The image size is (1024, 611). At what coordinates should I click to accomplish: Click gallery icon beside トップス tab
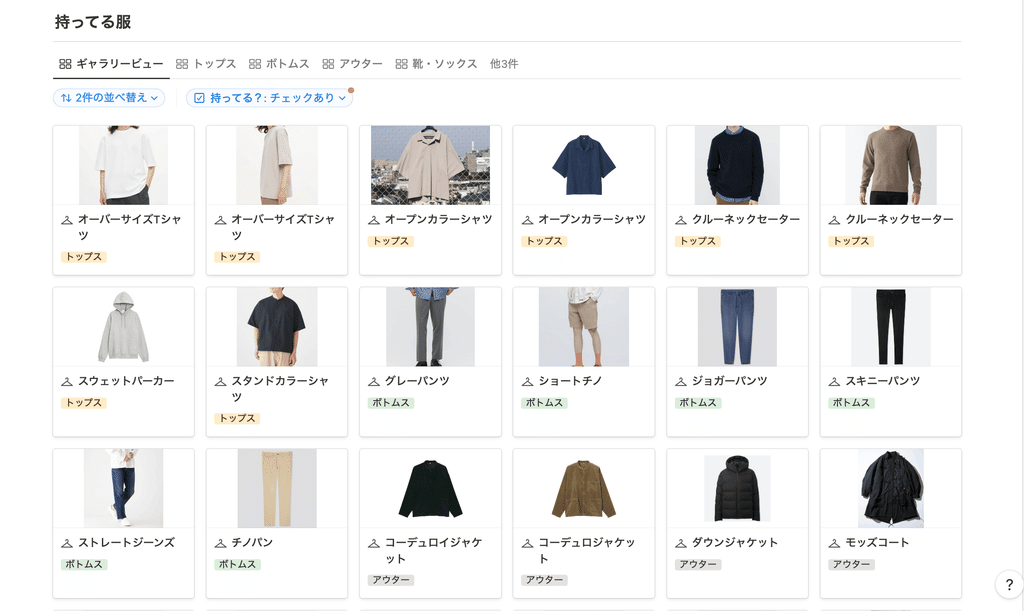click(182, 64)
